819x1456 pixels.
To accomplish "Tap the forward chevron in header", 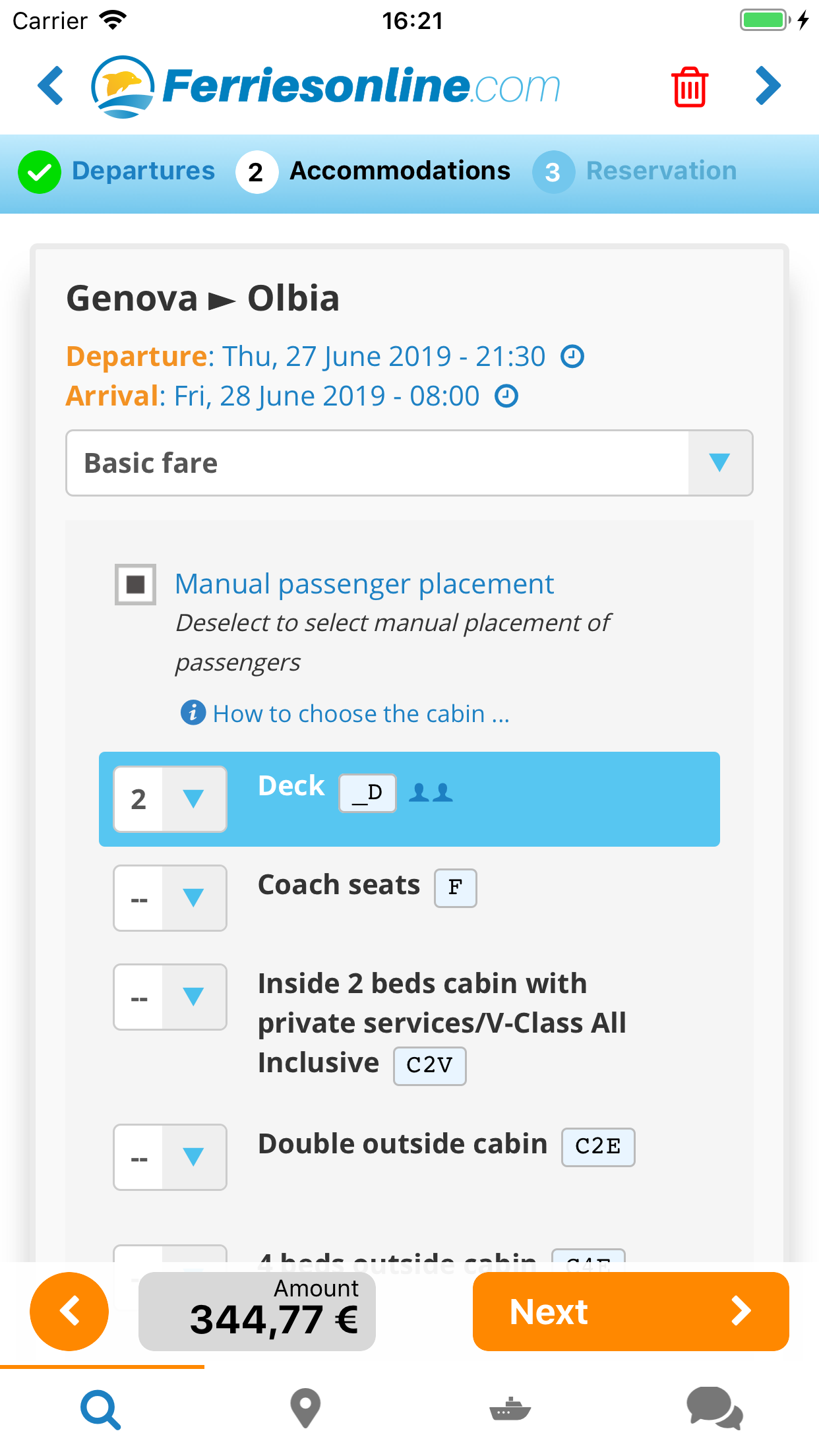I will (768, 86).
